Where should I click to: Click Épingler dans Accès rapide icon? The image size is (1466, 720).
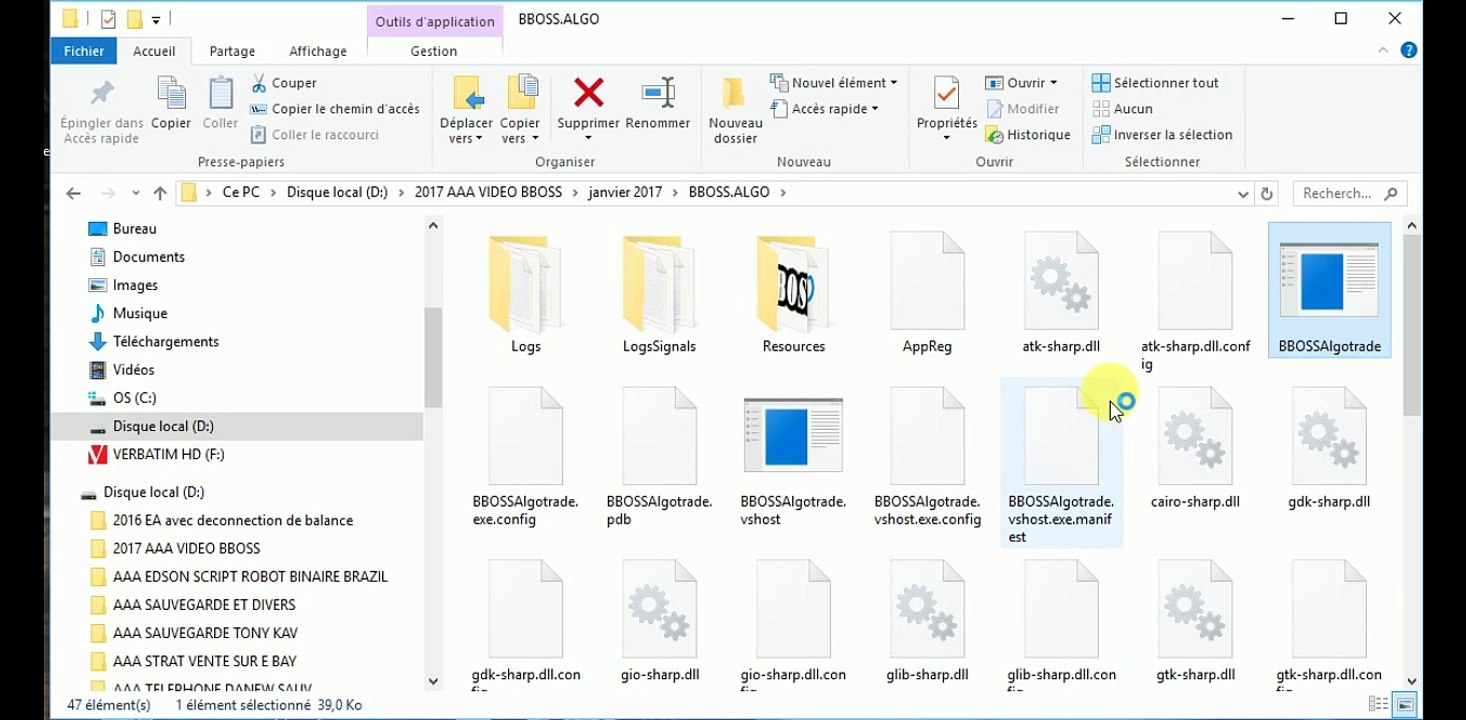102,95
